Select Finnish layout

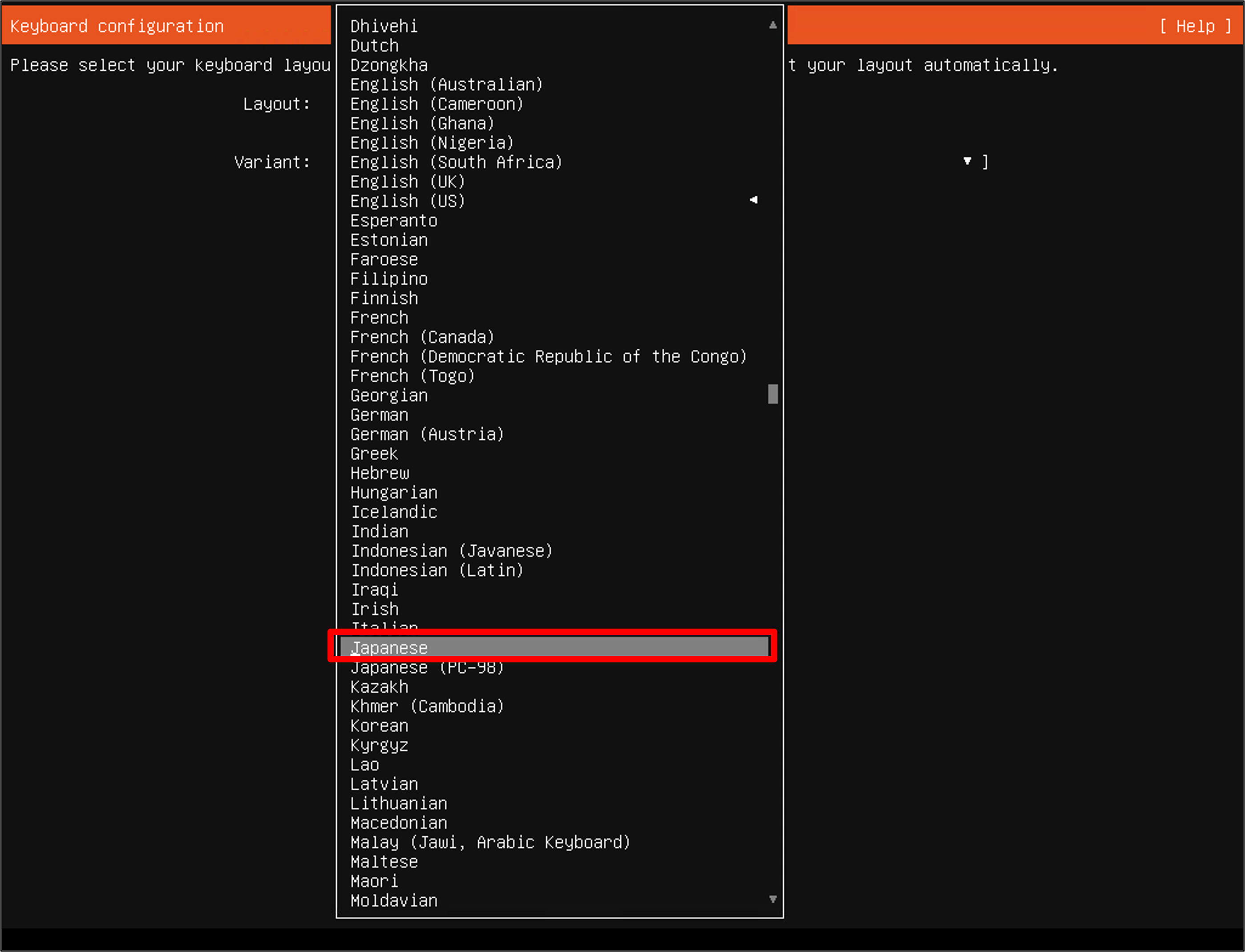(384, 298)
